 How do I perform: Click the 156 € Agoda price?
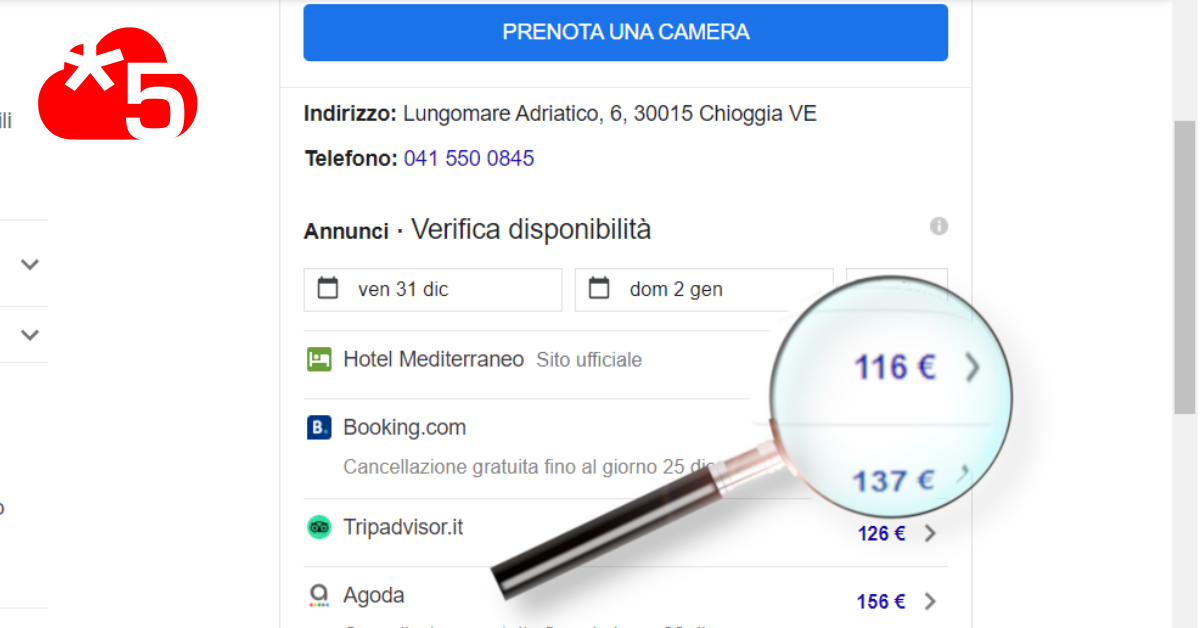tap(881, 602)
